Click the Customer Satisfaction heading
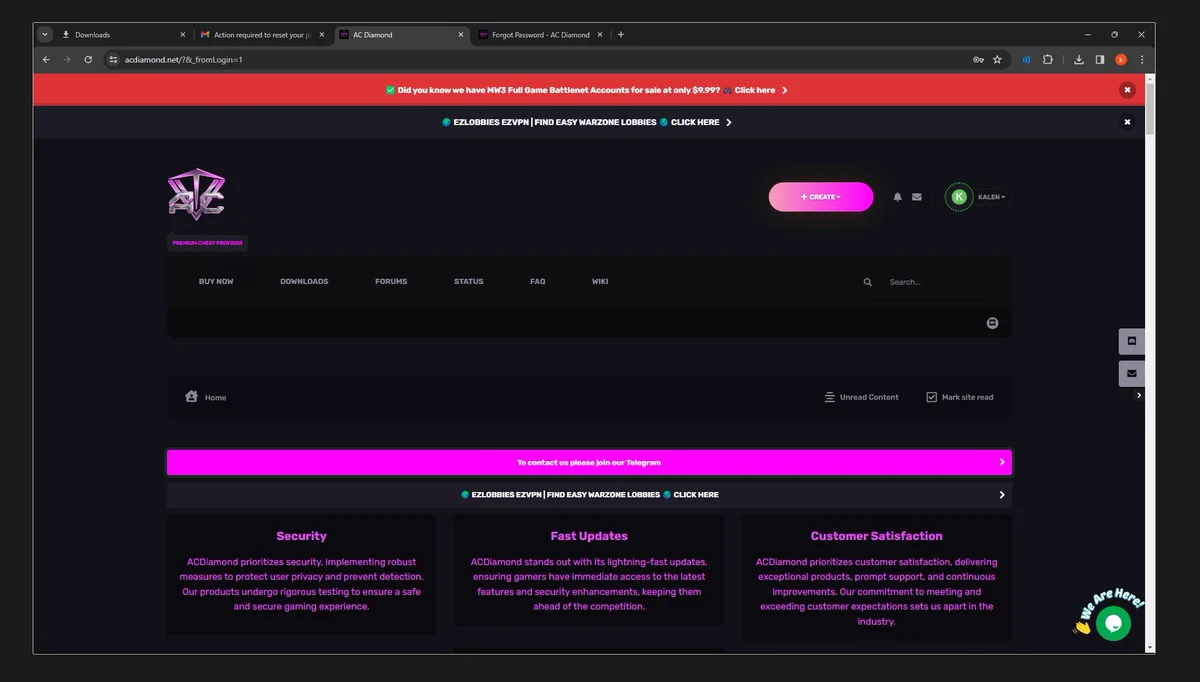This screenshot has width=1200, height=682. (x=876, y=536)
